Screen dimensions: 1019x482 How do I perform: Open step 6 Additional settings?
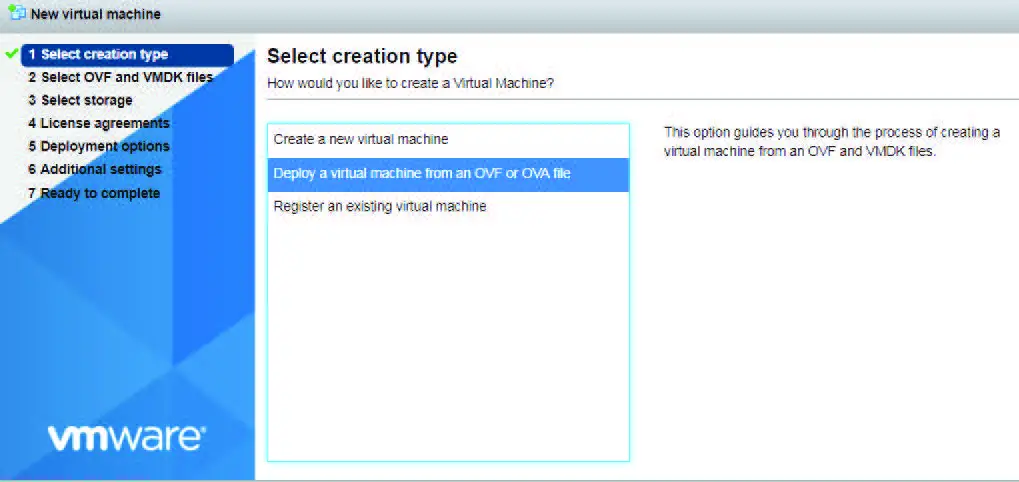pyautogui.click(x=94, y=170)
